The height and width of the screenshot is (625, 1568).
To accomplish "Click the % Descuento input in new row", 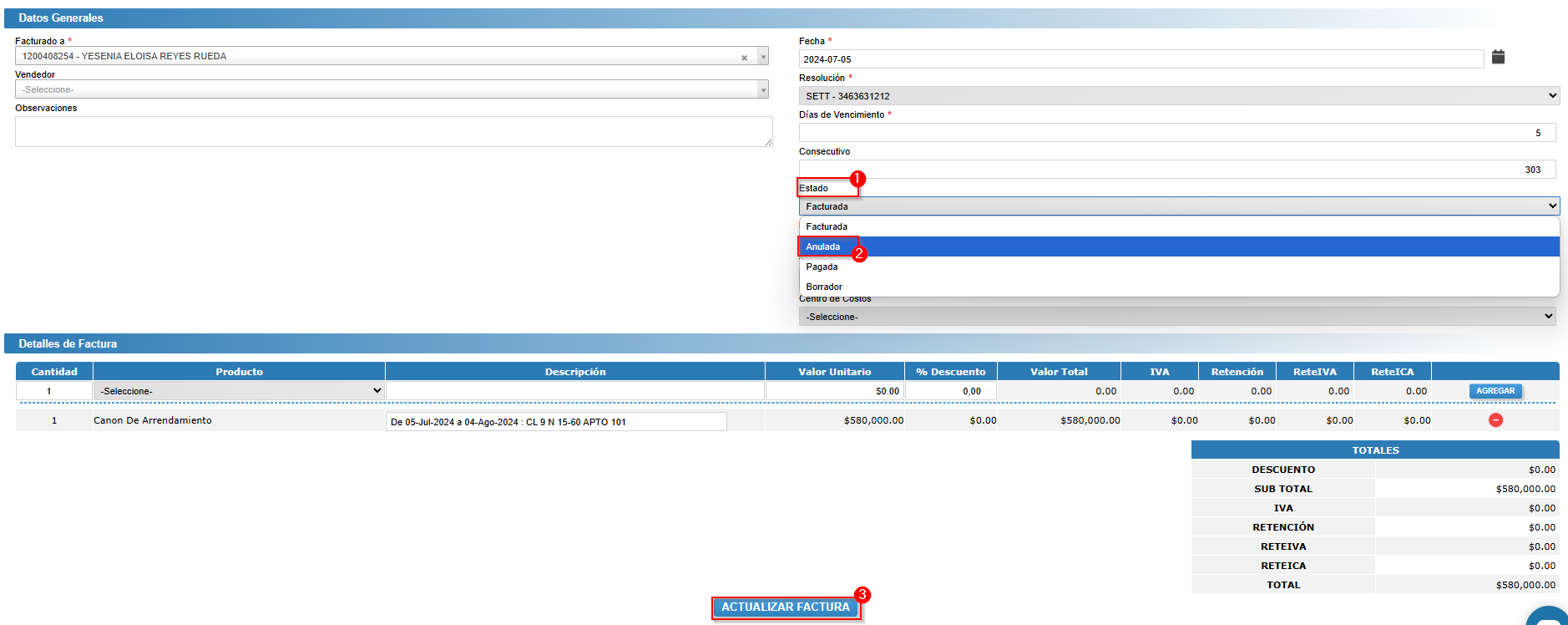I will 950,391.
